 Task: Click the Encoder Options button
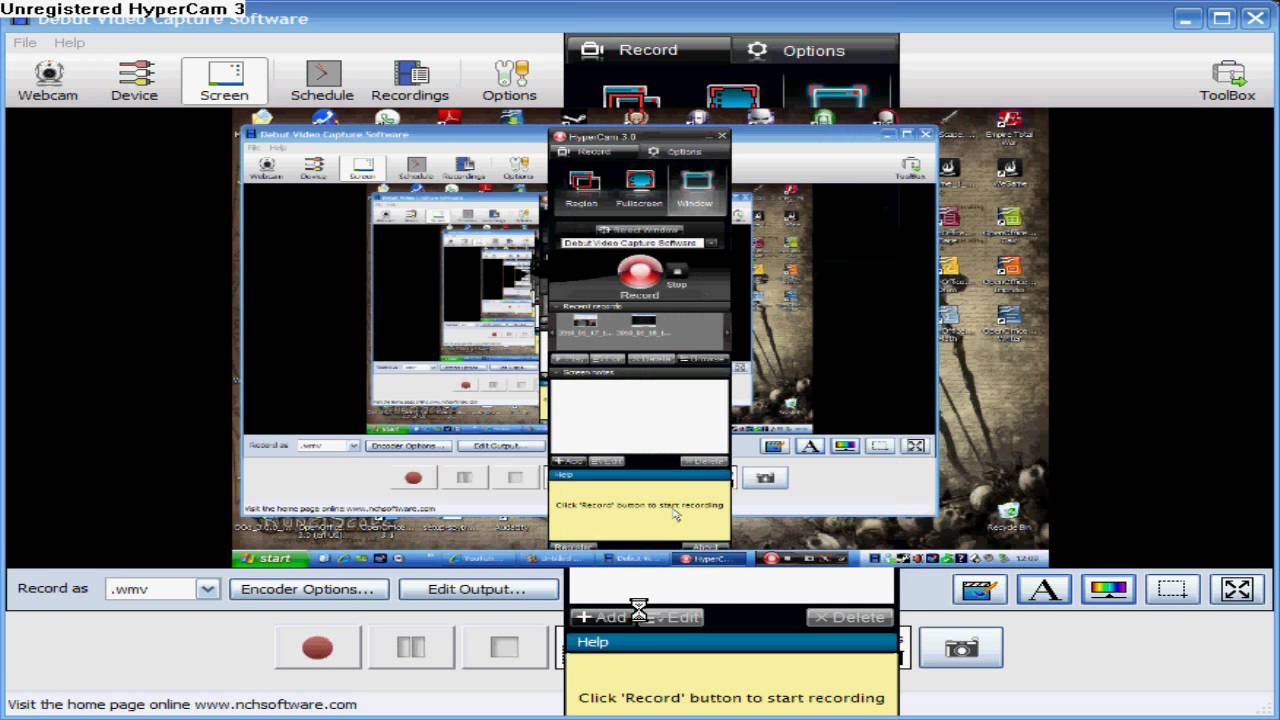point(307,589)
